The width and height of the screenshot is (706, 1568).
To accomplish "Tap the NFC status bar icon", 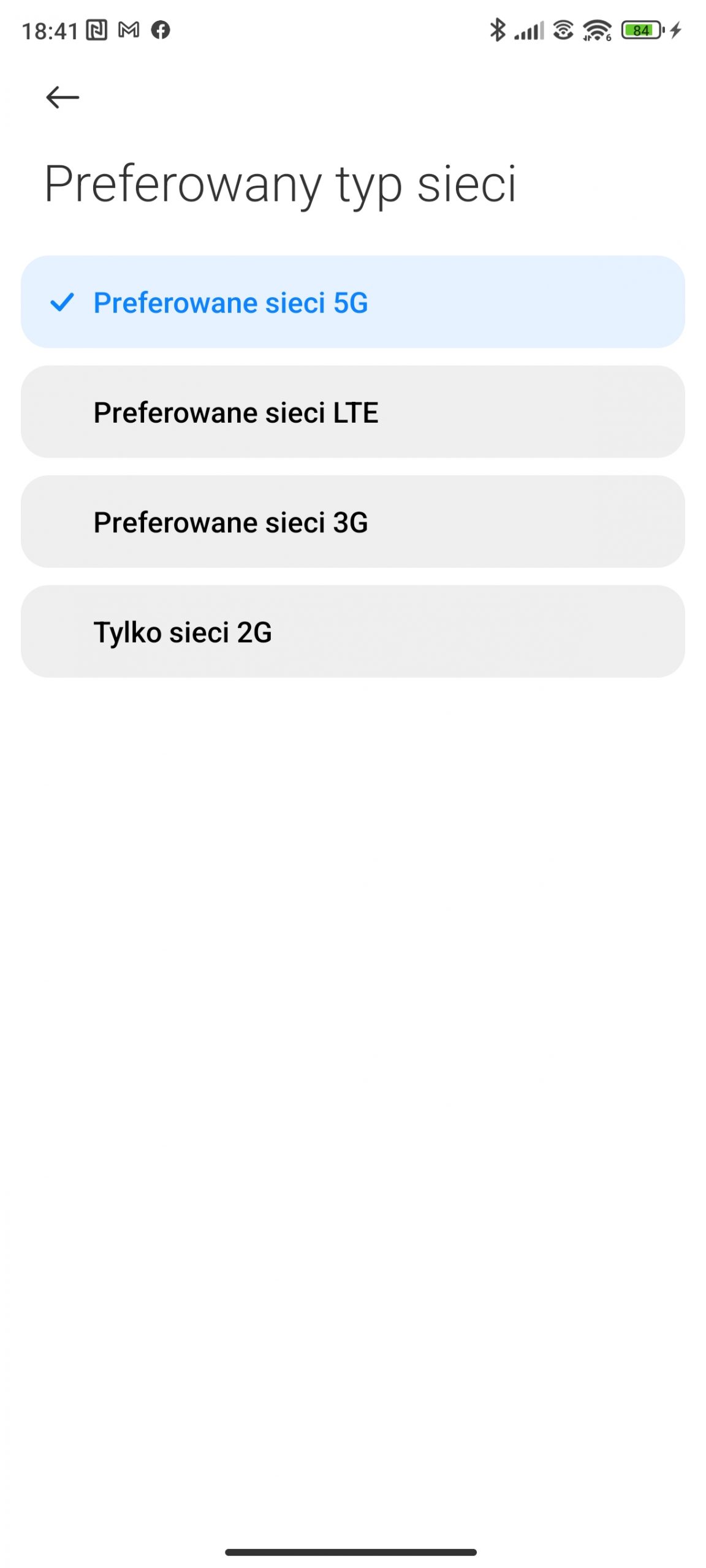I will pyautogui.click(x=96, y=30).
